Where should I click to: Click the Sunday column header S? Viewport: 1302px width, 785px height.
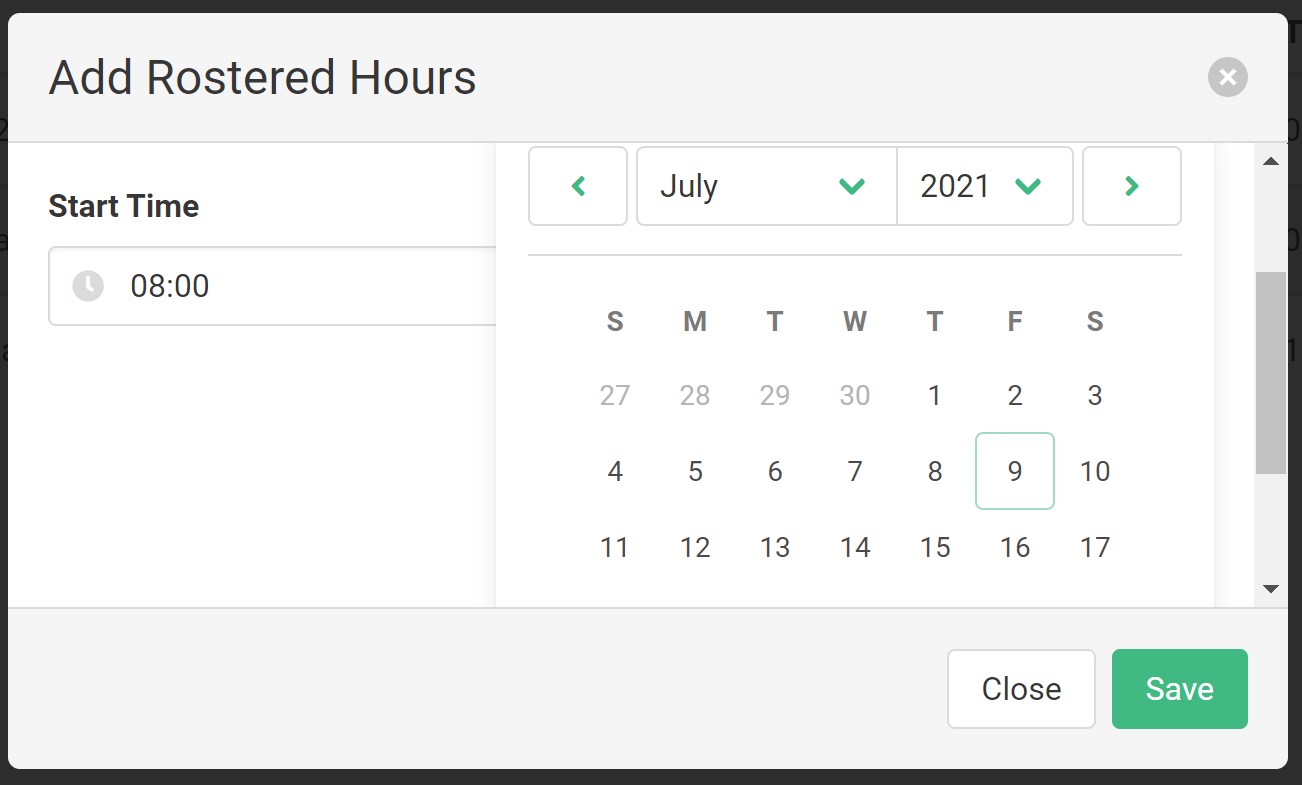tap(615, 321)
